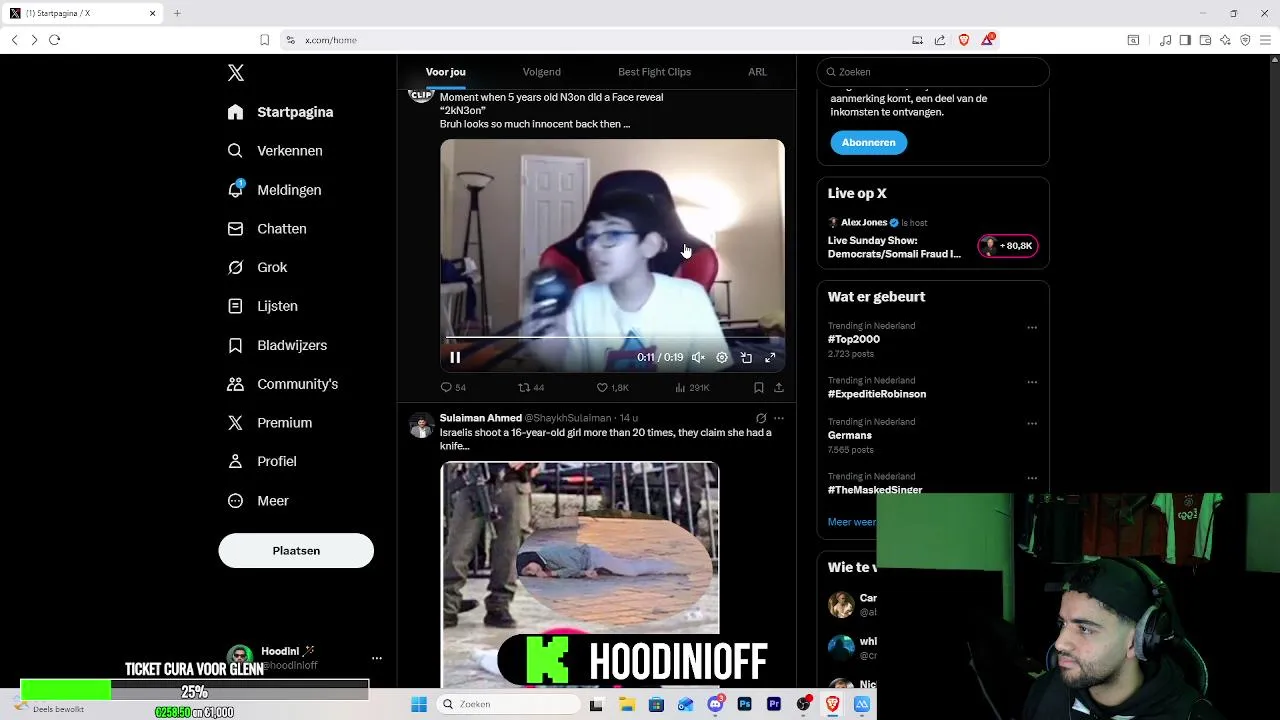
Task: Toggle the browser sidebar panel
Action: [1185, 40]
